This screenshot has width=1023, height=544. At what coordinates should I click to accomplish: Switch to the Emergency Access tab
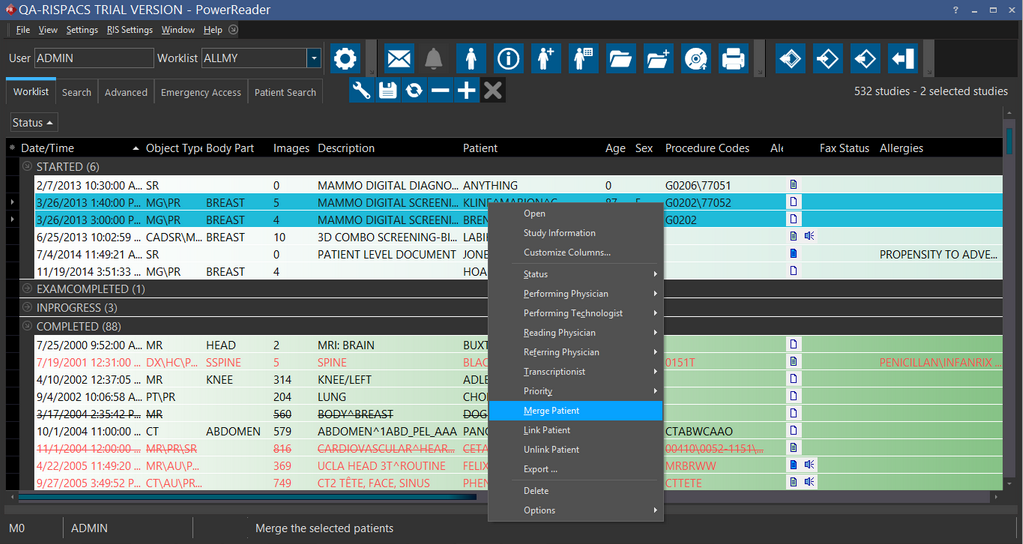coord(201,92)
